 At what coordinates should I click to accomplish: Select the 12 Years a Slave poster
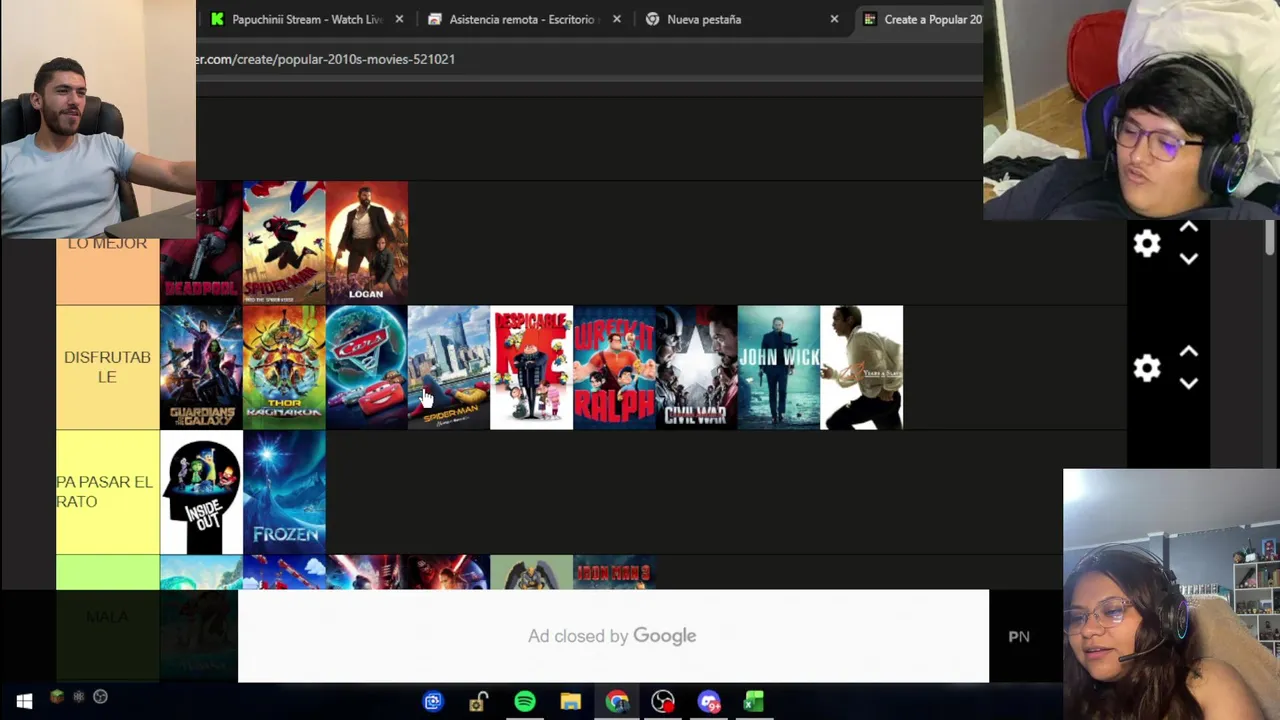click(862, 367)
